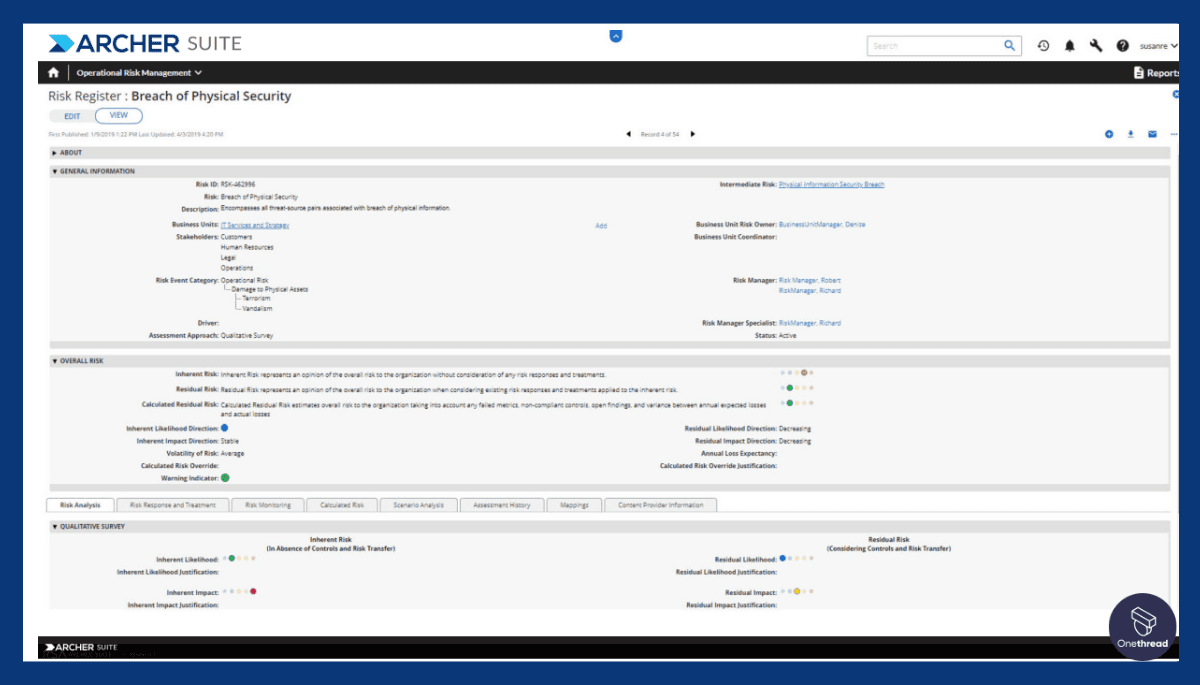Open admin settings with the wrench icon

coord(1096,45)
